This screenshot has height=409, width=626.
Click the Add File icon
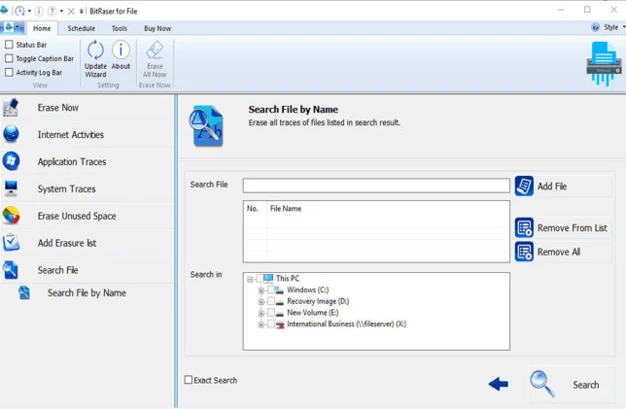(524, 186)
